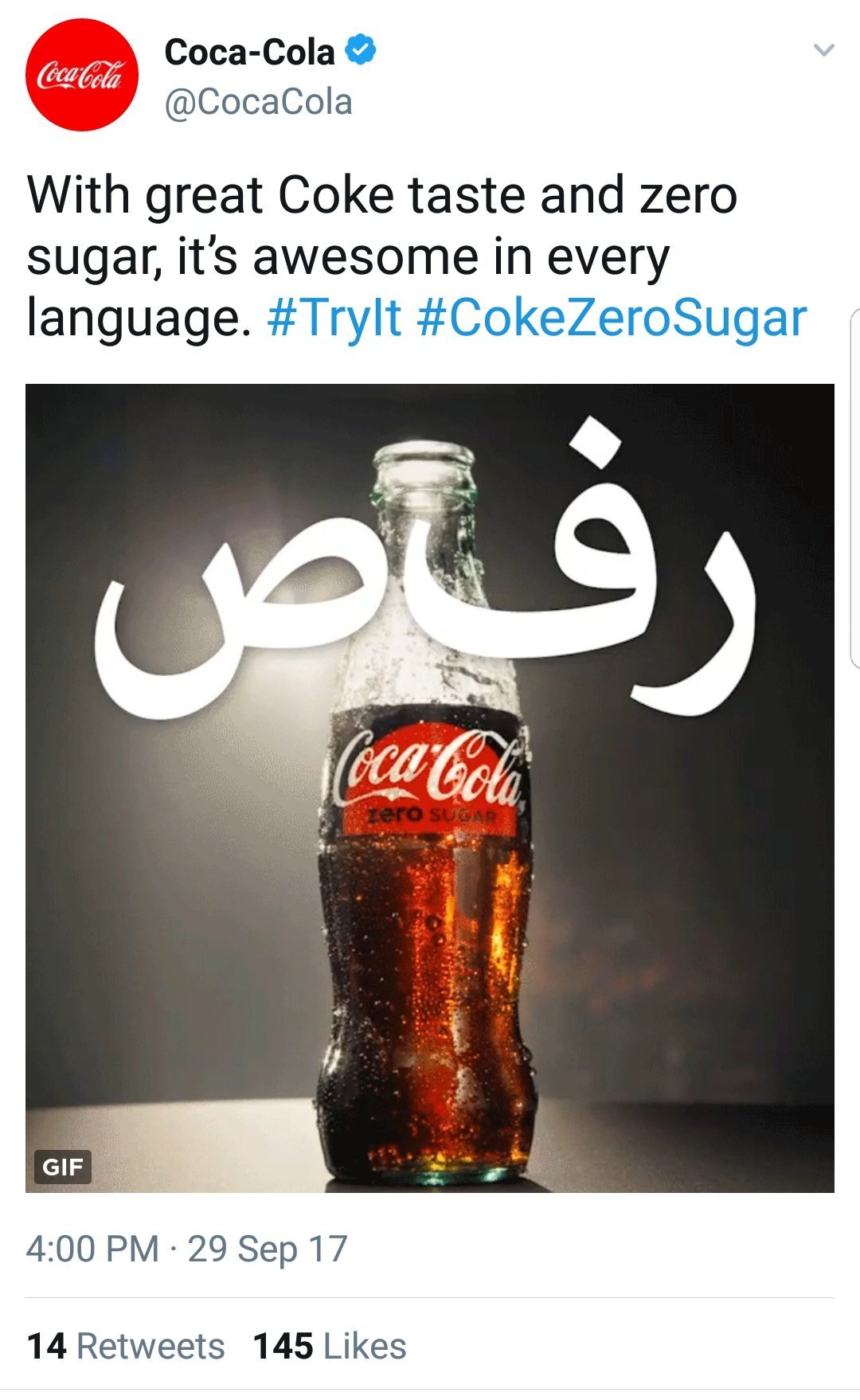Open the #TryIt hashtag
The height and width of the screenshot is (1400, 860).
coord(334,318)
